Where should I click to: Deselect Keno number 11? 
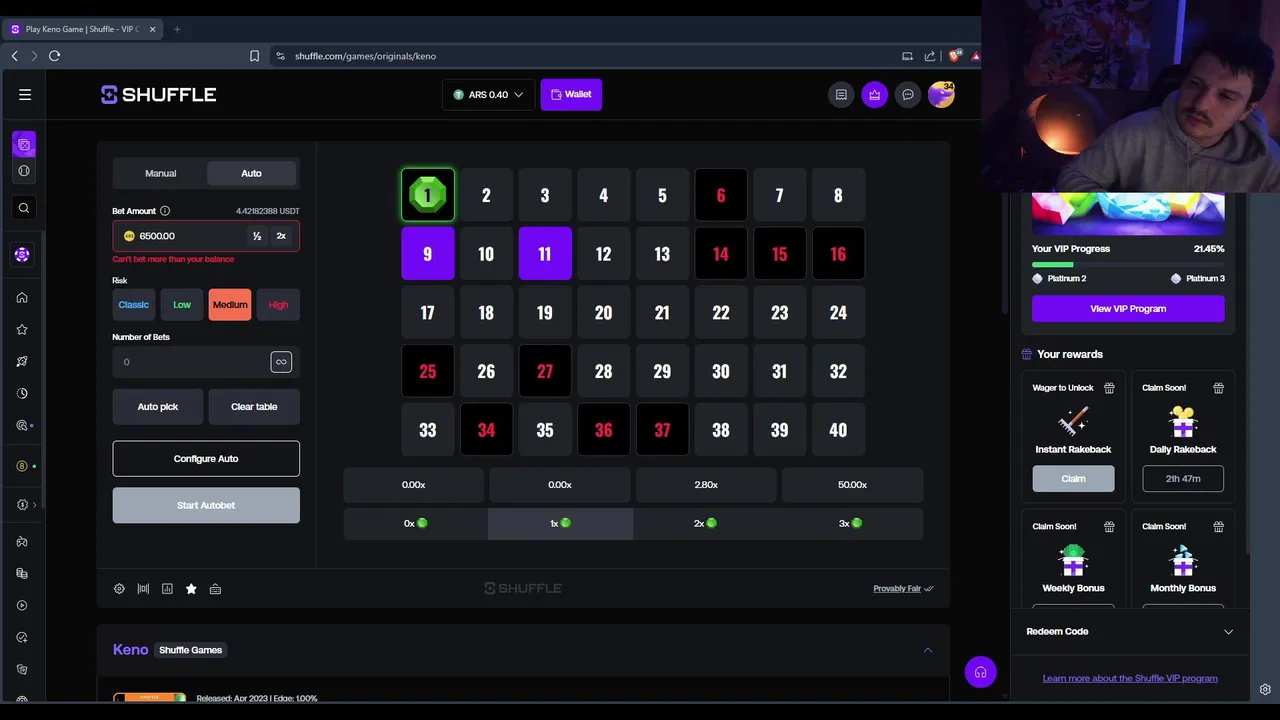[x=545, y=254]
